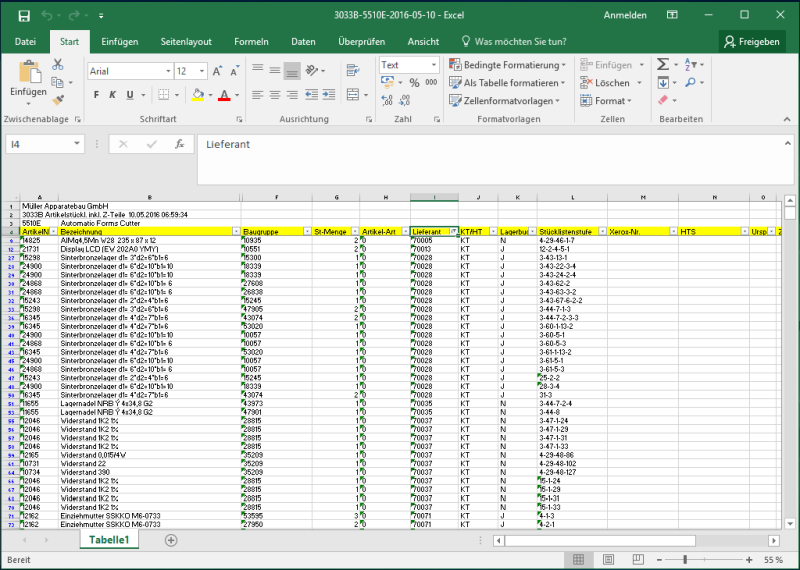This screenshot has width=800, height=570.
Task: Click the Format Painter brush icon
Action: pos(57,100)
